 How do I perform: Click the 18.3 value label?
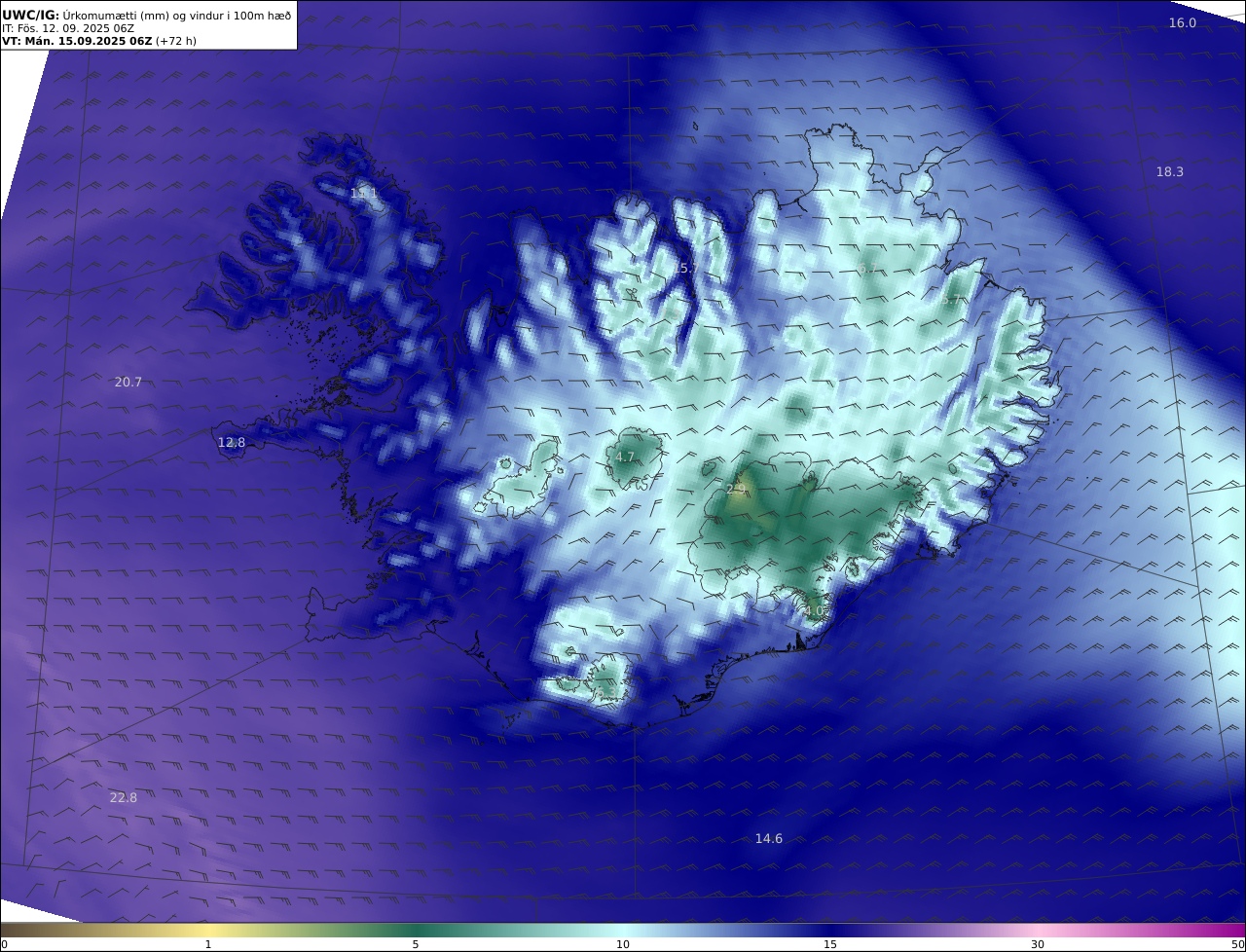pyautogui.click(x=1170, y=172)
